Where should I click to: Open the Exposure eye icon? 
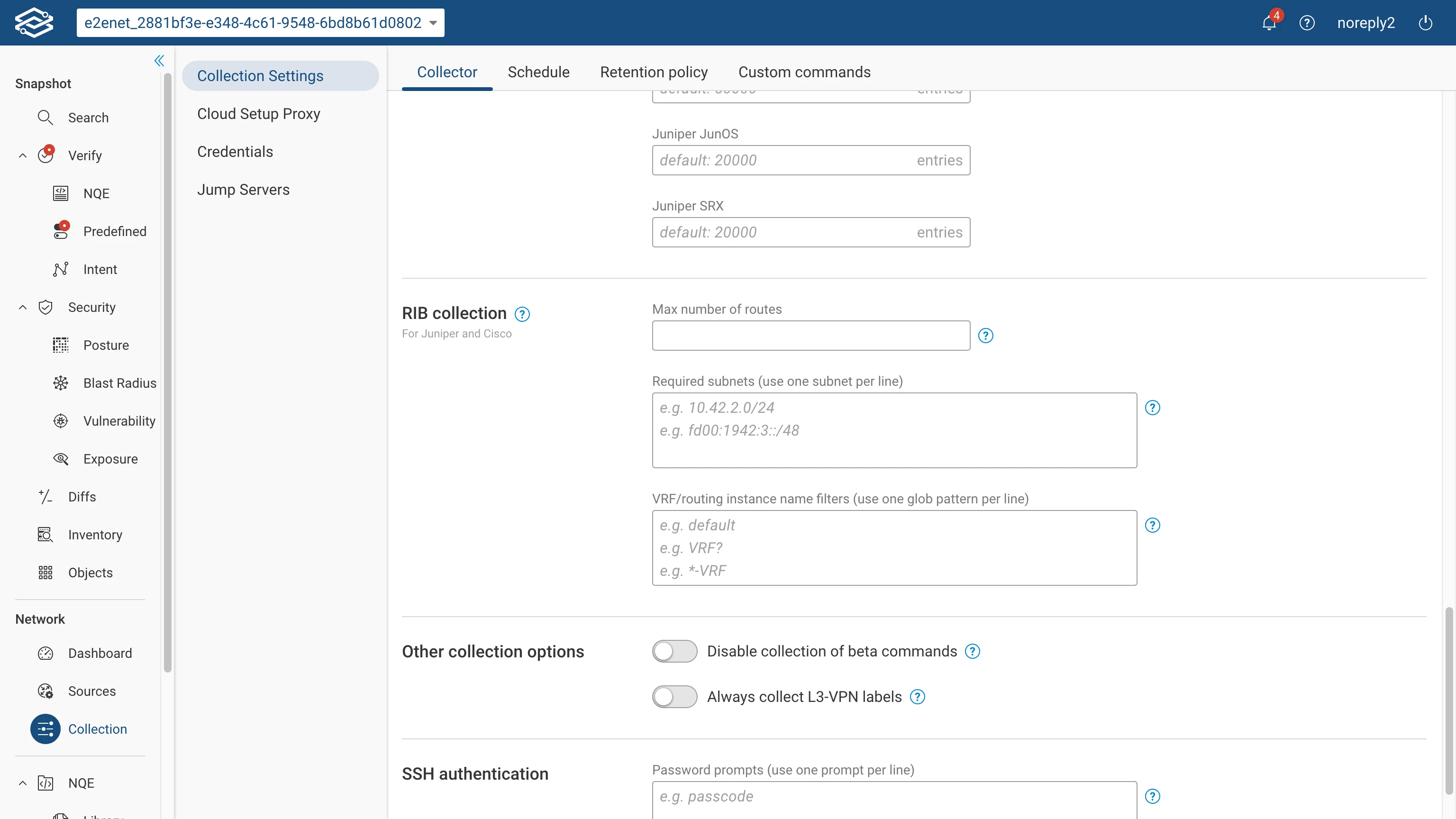point(61,459)
